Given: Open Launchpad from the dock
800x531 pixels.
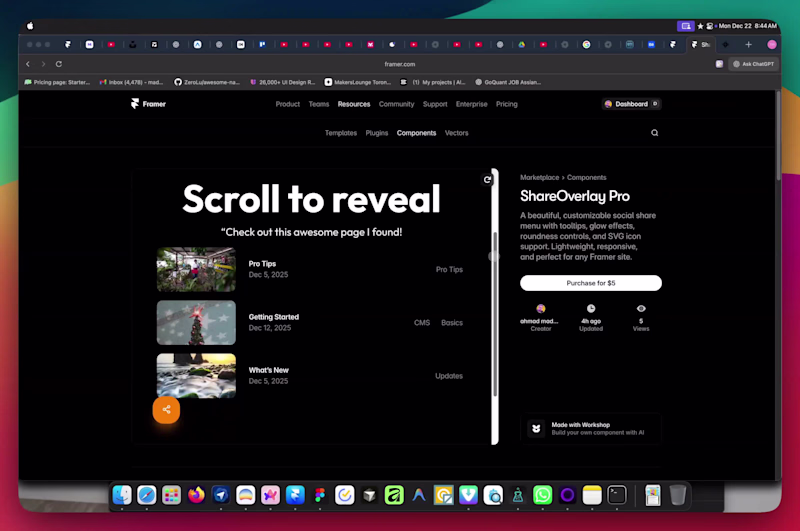Looking at the screenshot, I should (x=171, y=495).
